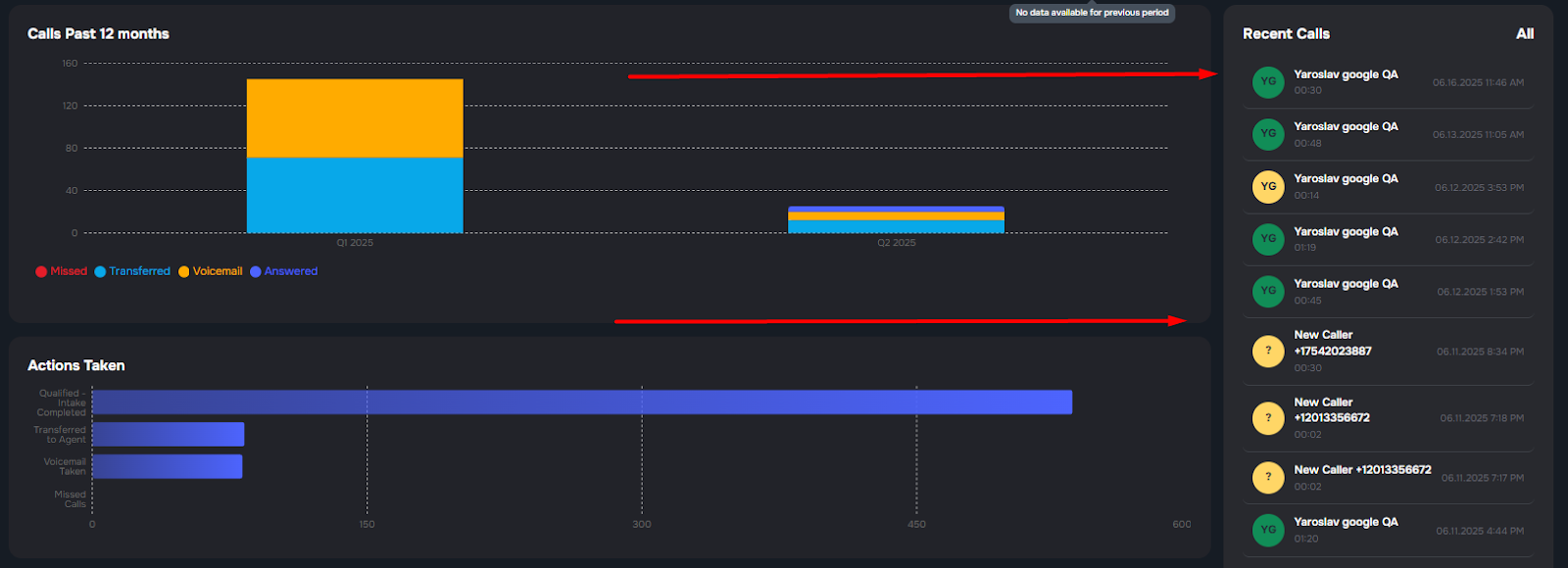Open the New Caller entry from 7:17 PM
1568x568 pixels.
click(1388, 478)
